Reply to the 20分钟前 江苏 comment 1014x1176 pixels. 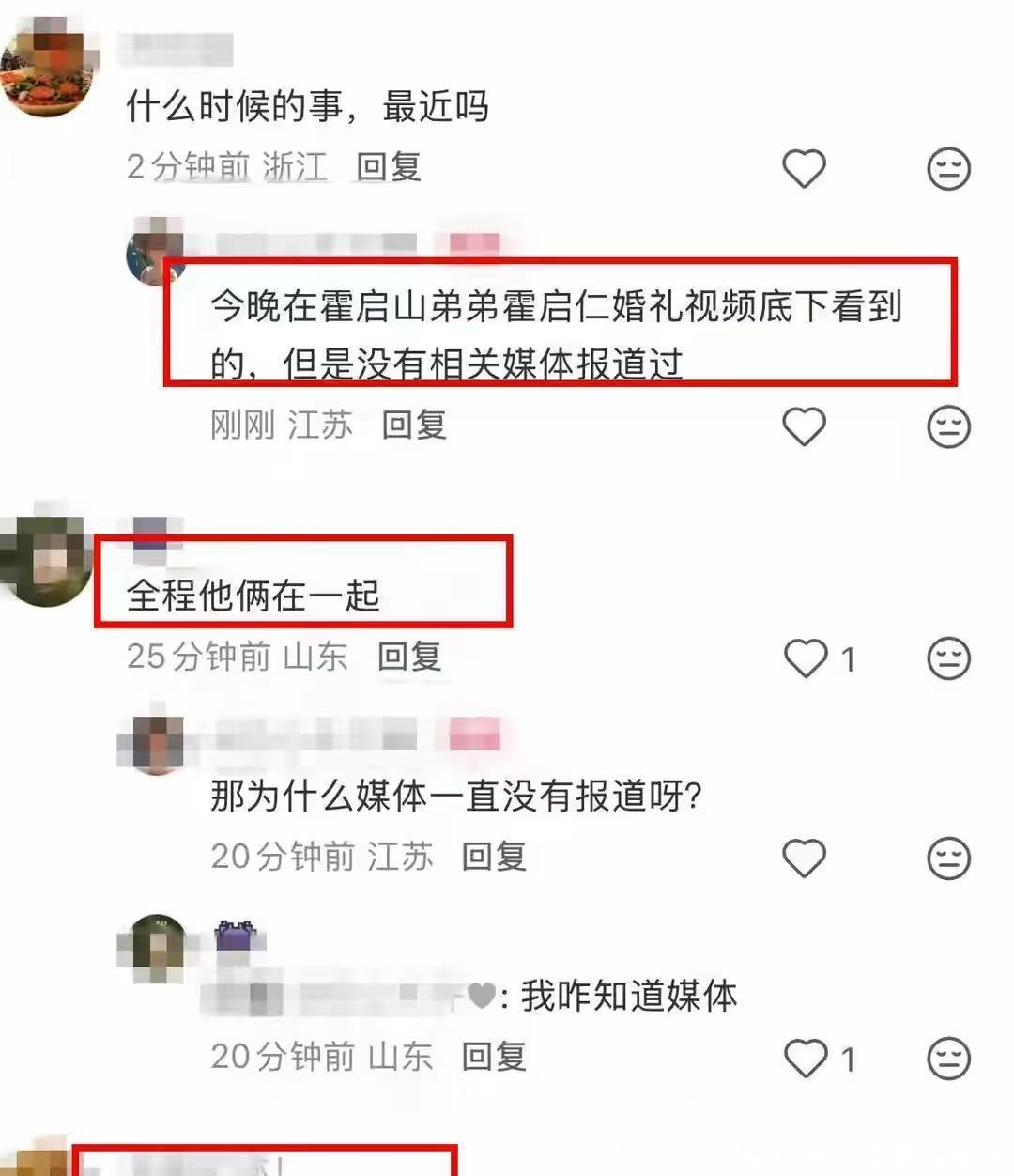[494, 857]
